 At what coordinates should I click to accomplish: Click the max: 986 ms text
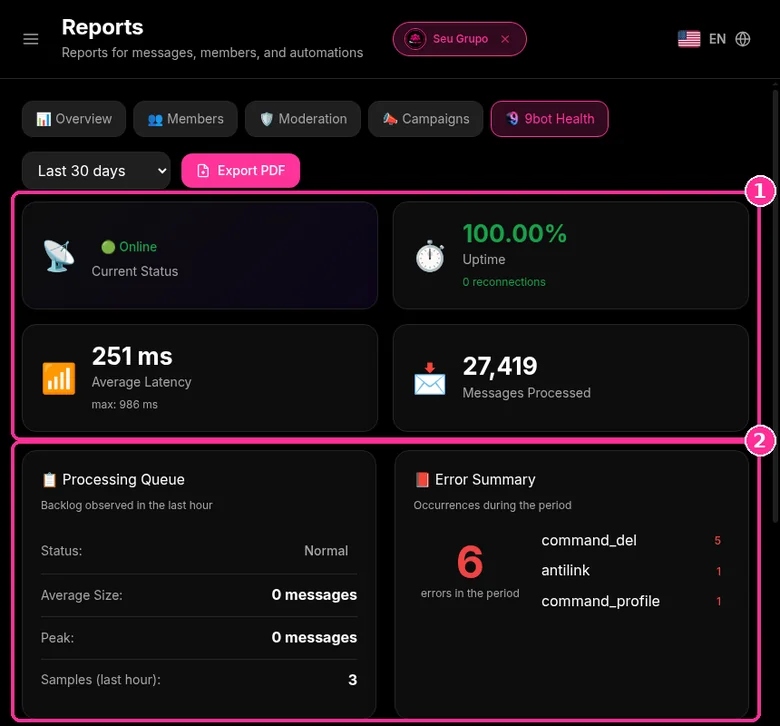pos(124,405)
